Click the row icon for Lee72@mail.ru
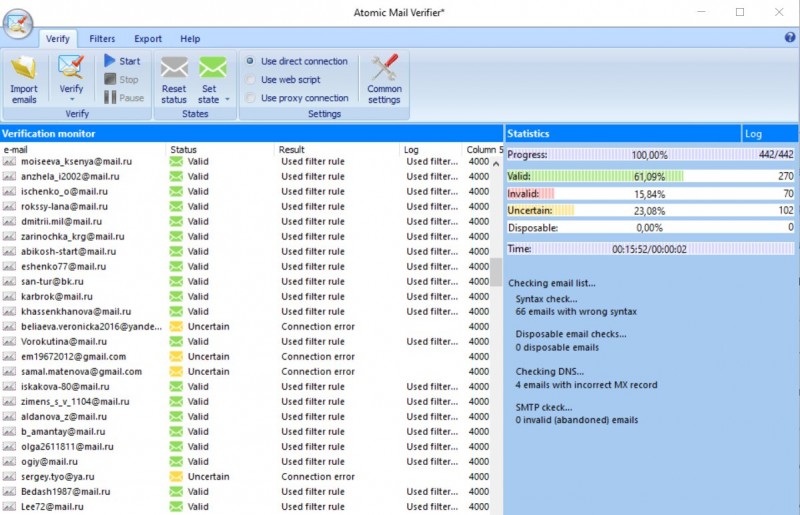 pyautogui.click(x=9, y=506)
